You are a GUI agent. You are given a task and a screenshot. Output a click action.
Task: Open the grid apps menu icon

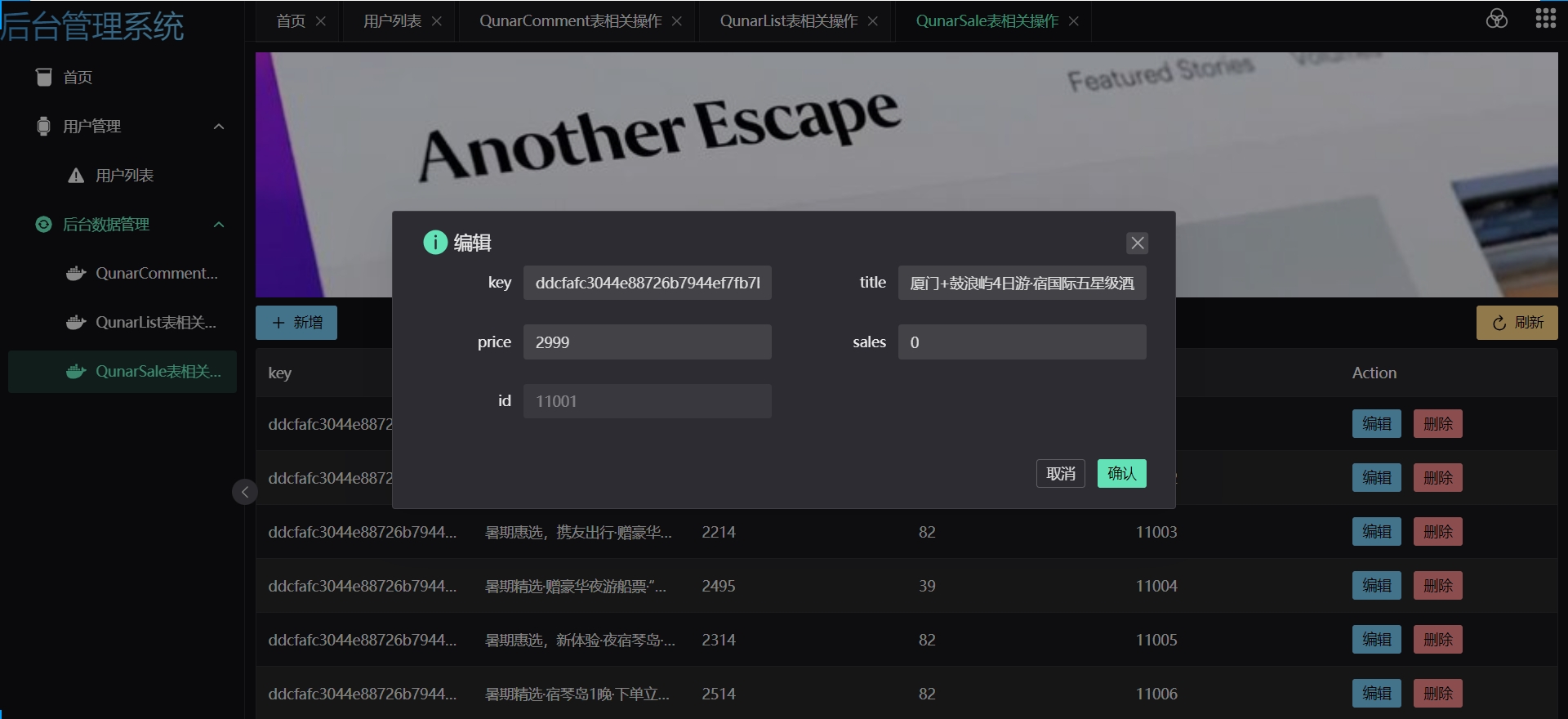pyautogui.click(x=1545, y=19)
